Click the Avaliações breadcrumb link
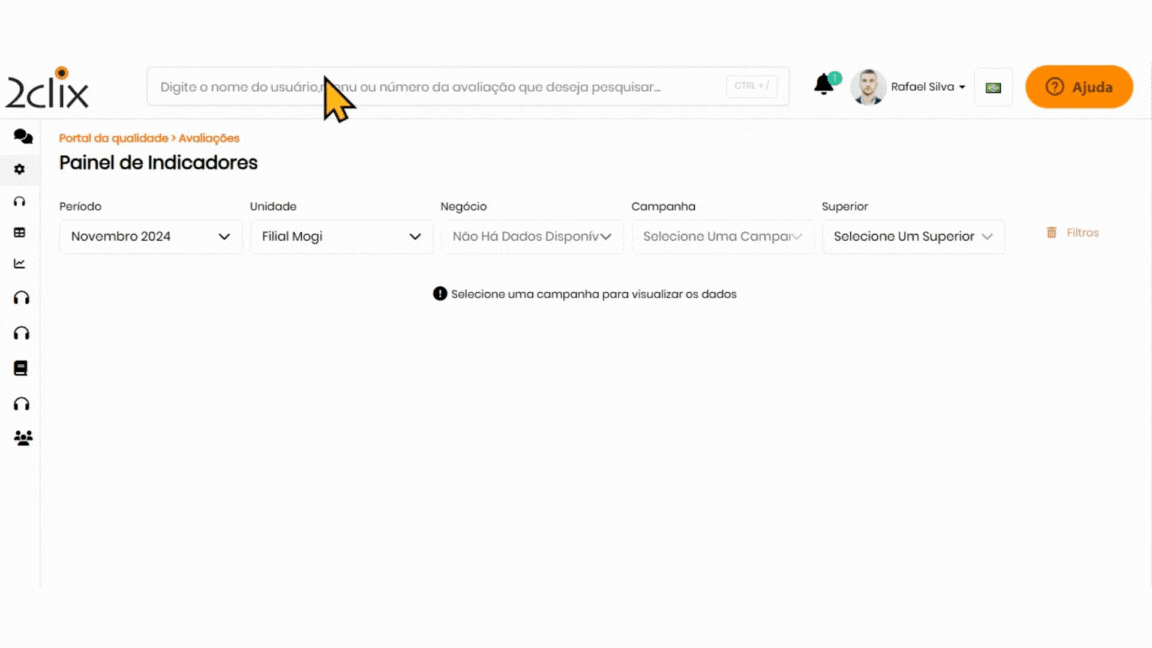 (x=209, y=138)
